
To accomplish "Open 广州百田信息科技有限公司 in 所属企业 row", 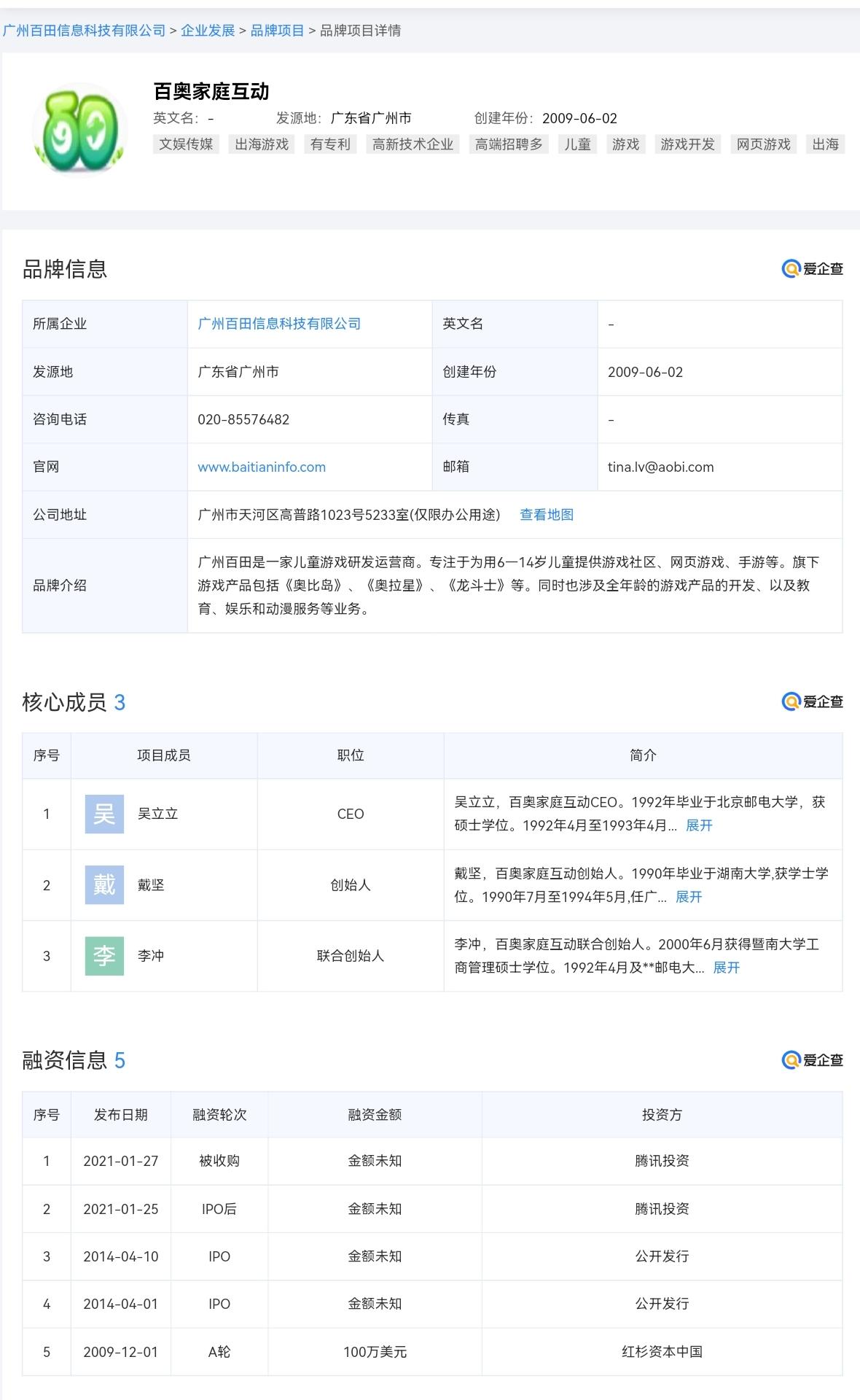I will tap(279, 324).
